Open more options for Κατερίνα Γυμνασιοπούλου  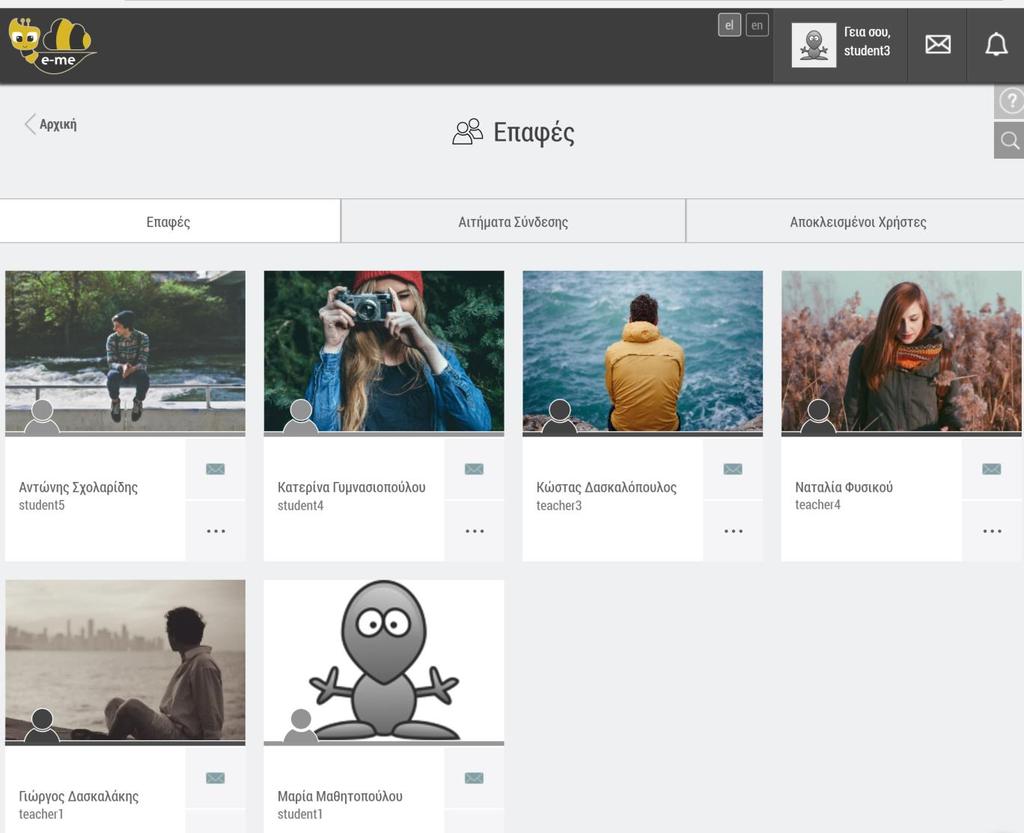474,531
